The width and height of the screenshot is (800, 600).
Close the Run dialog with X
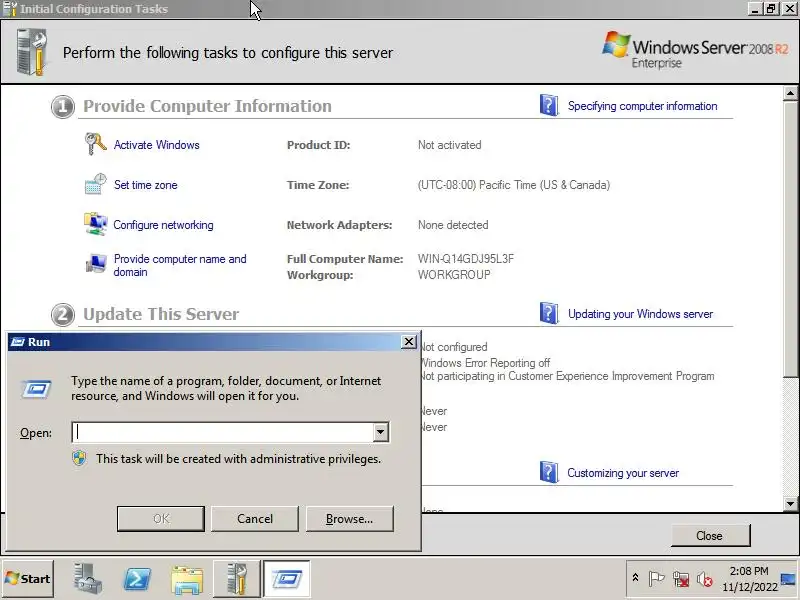[409, 341]
